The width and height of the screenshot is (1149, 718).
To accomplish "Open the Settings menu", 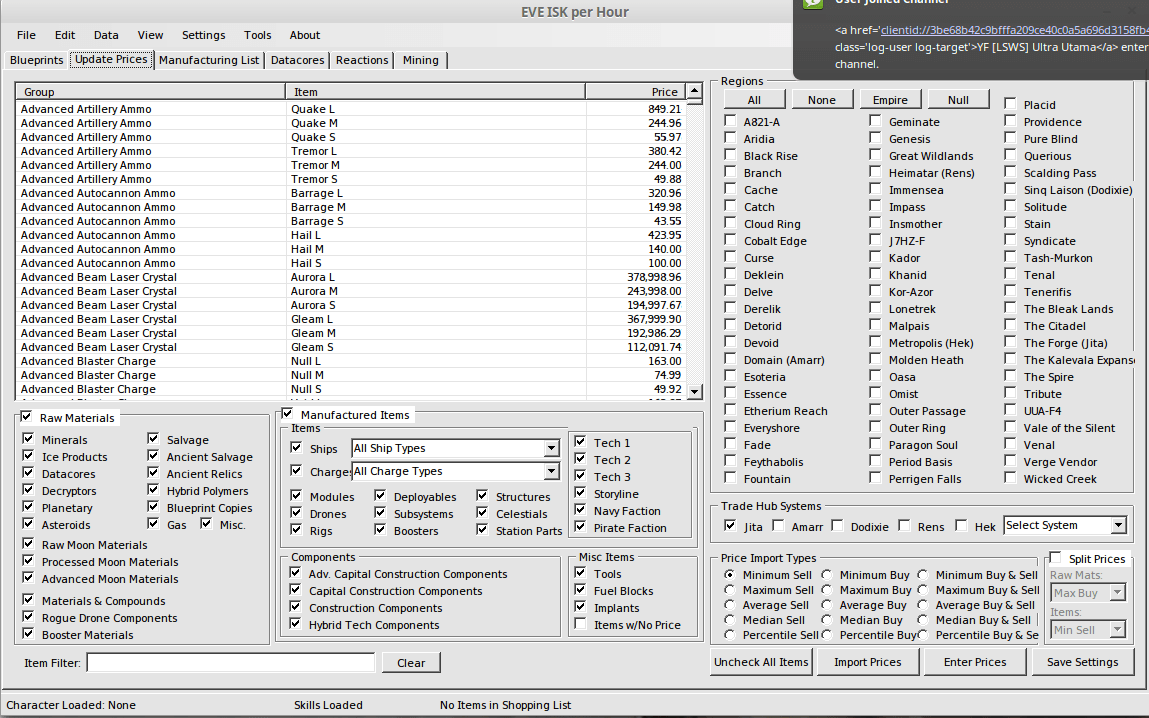I will [x=203, y=35].
